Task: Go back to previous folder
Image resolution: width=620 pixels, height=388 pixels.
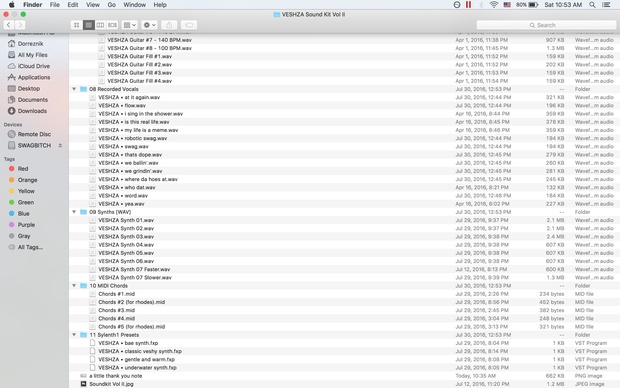Action: [x=9, y=25]
